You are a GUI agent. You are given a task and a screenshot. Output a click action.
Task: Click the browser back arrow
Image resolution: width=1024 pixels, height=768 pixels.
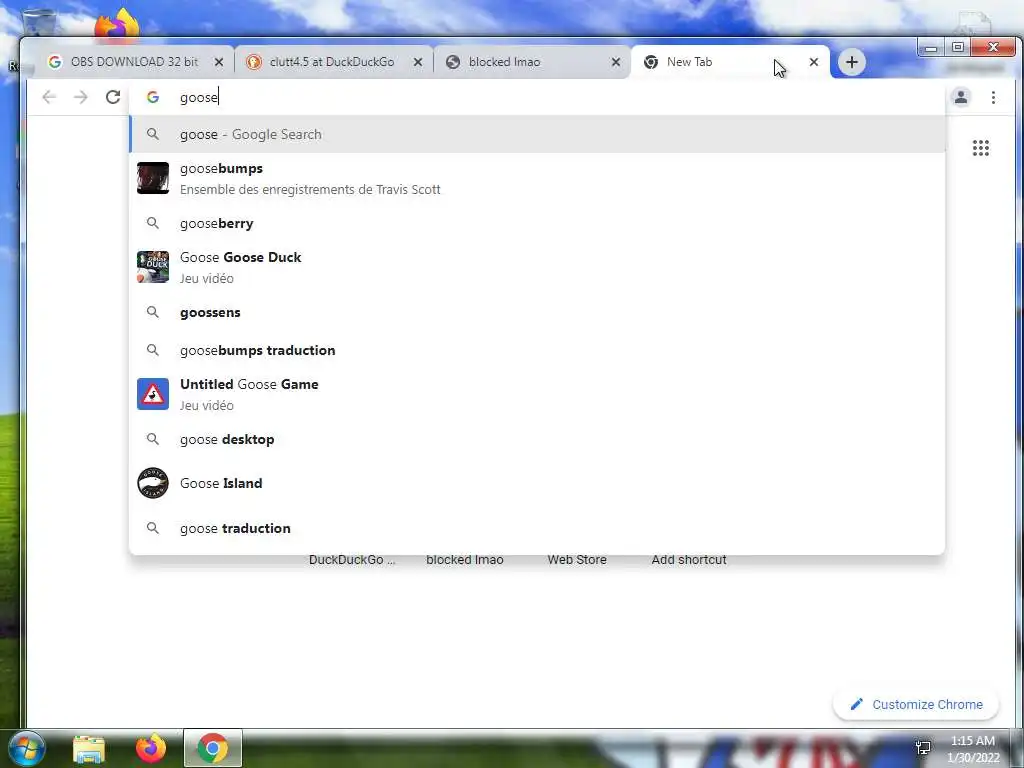(49, 97)
